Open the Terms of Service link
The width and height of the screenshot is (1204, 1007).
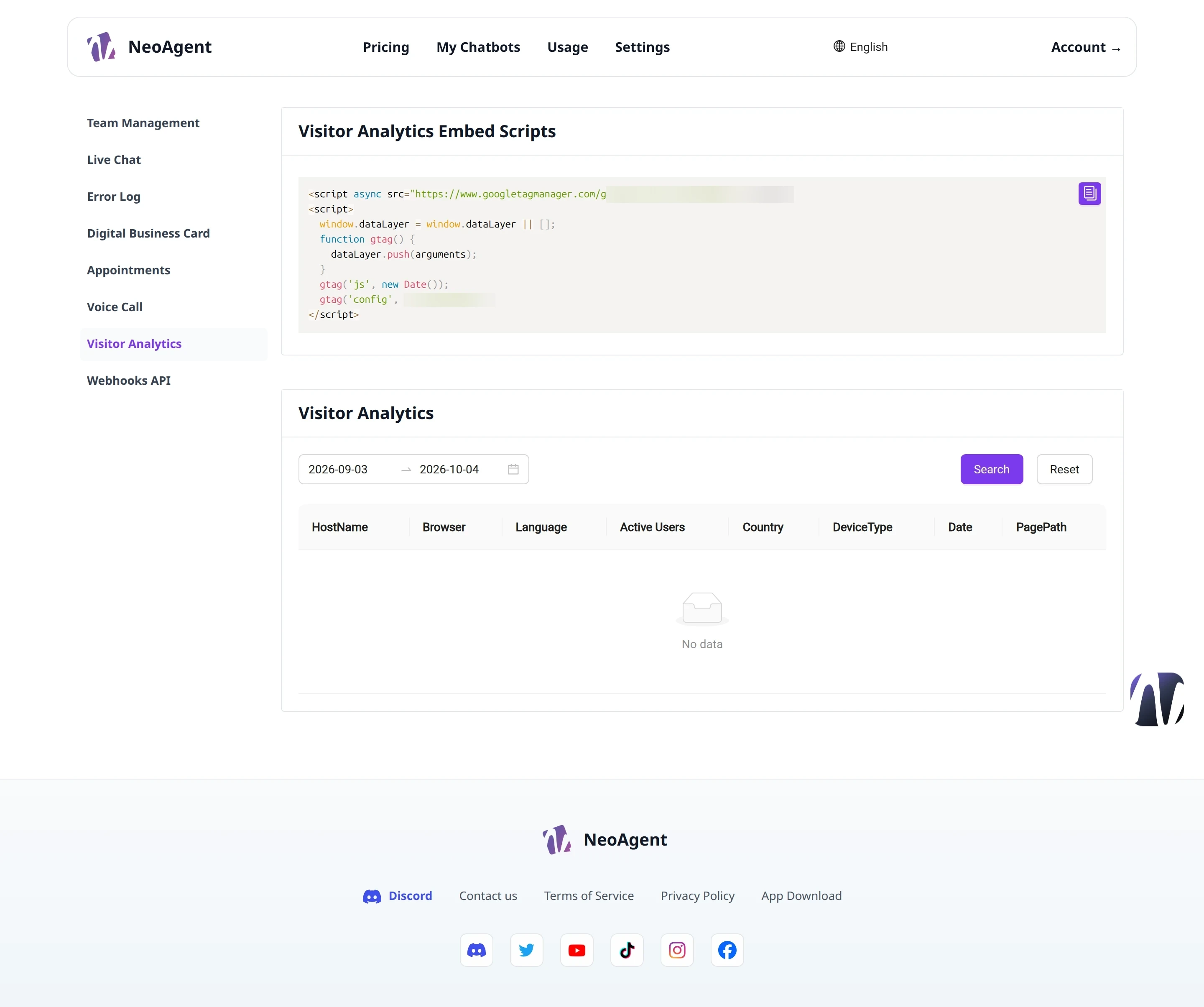(x=589, y=896)
